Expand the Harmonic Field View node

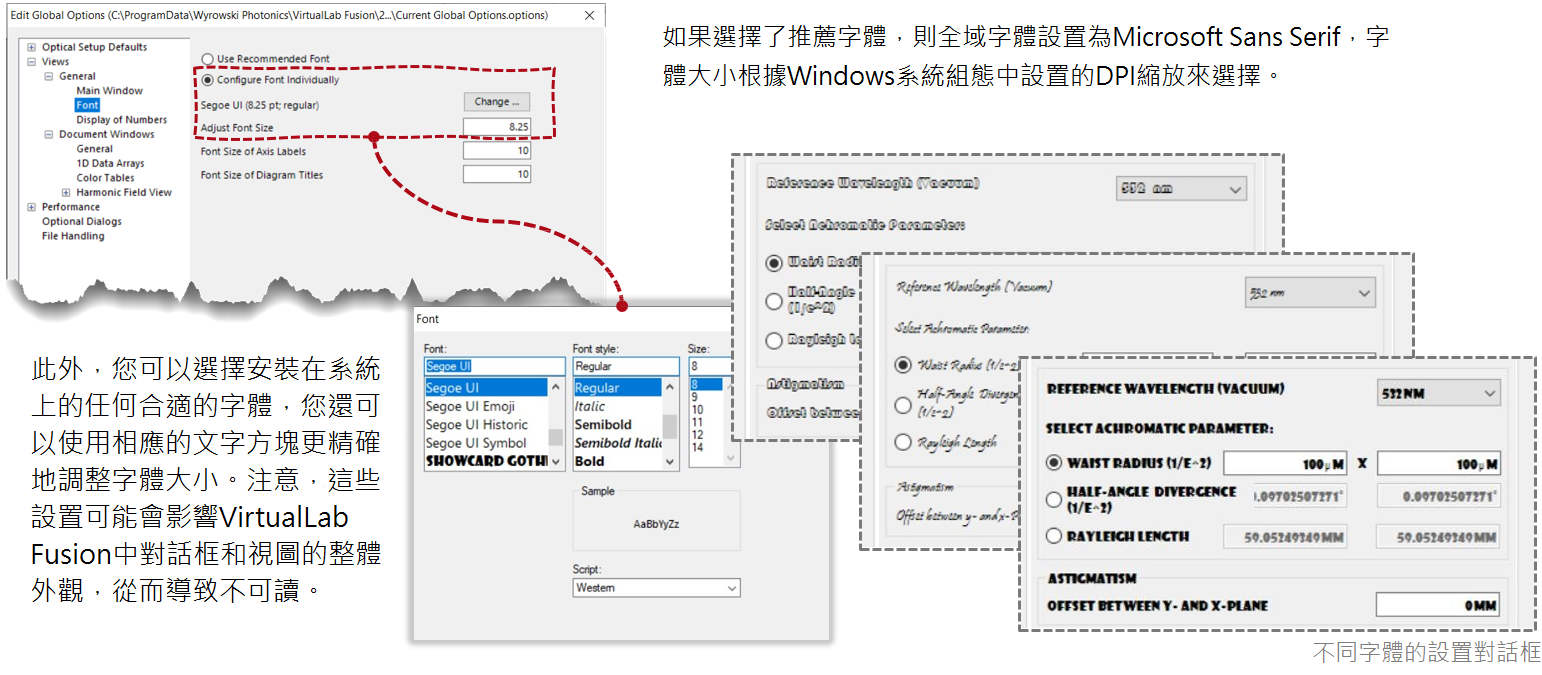click(66, 192)
